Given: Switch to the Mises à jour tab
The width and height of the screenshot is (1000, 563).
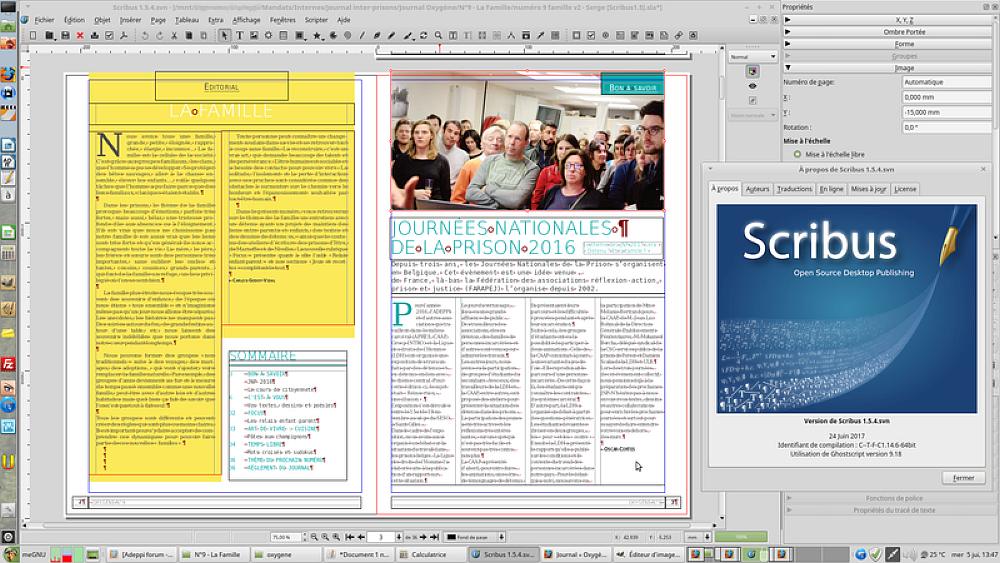Looking at the screenshot, I should 869,189.
